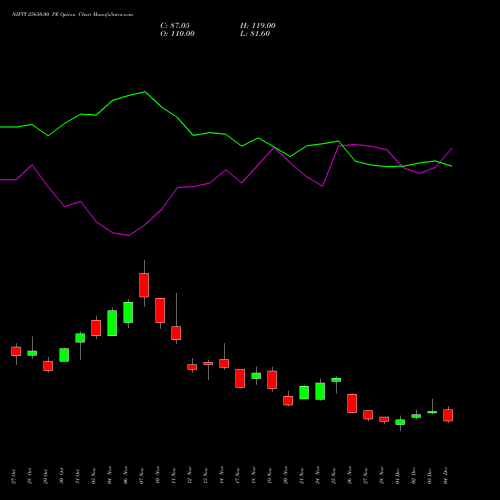Viewport: 500px width, 500px height.
Task: Click the open value 'O: 110.00'
Action: [177, 34]
